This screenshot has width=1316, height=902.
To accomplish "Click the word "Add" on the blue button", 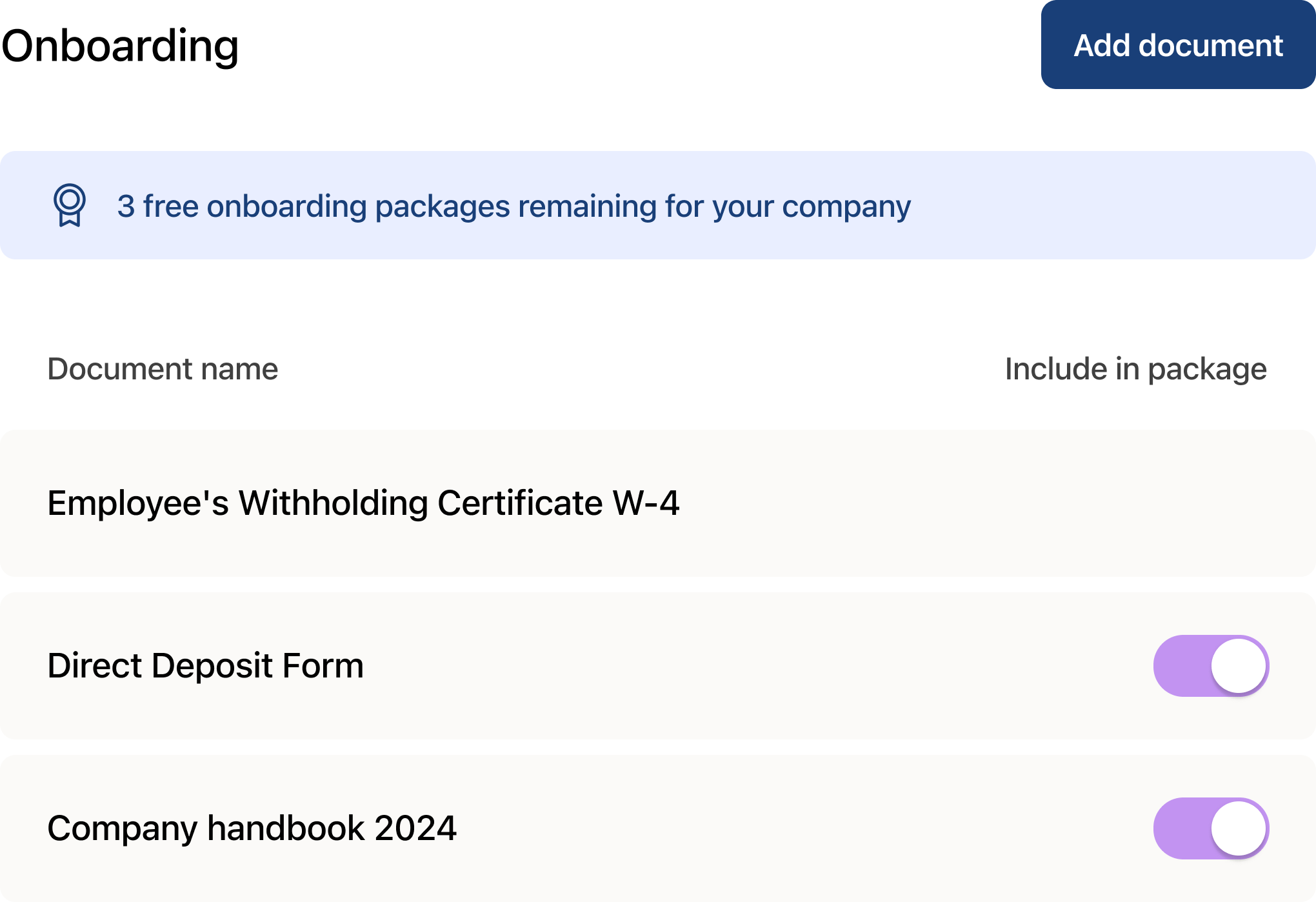I will click(x=1102, y=45).
